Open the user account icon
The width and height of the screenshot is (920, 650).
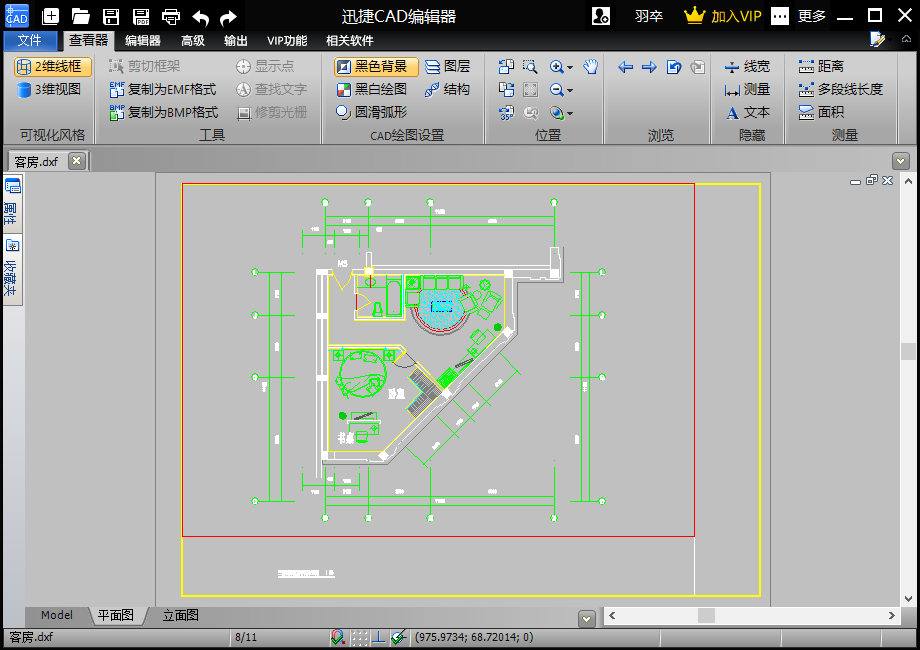[601, 16]
